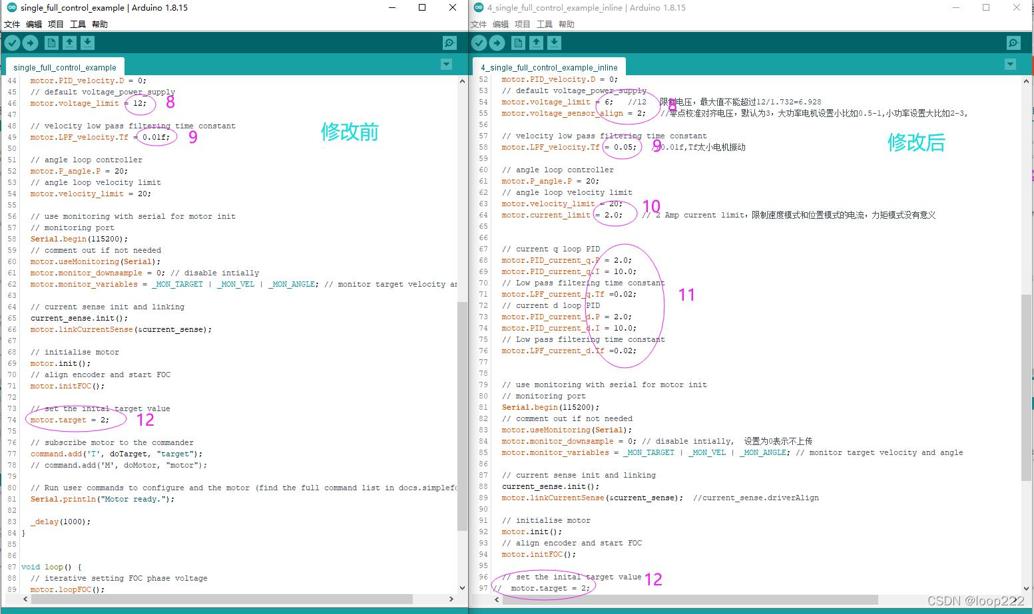Open 编辑 menu in left window
Screen dimensions: 1034x614
pos(34,24)
